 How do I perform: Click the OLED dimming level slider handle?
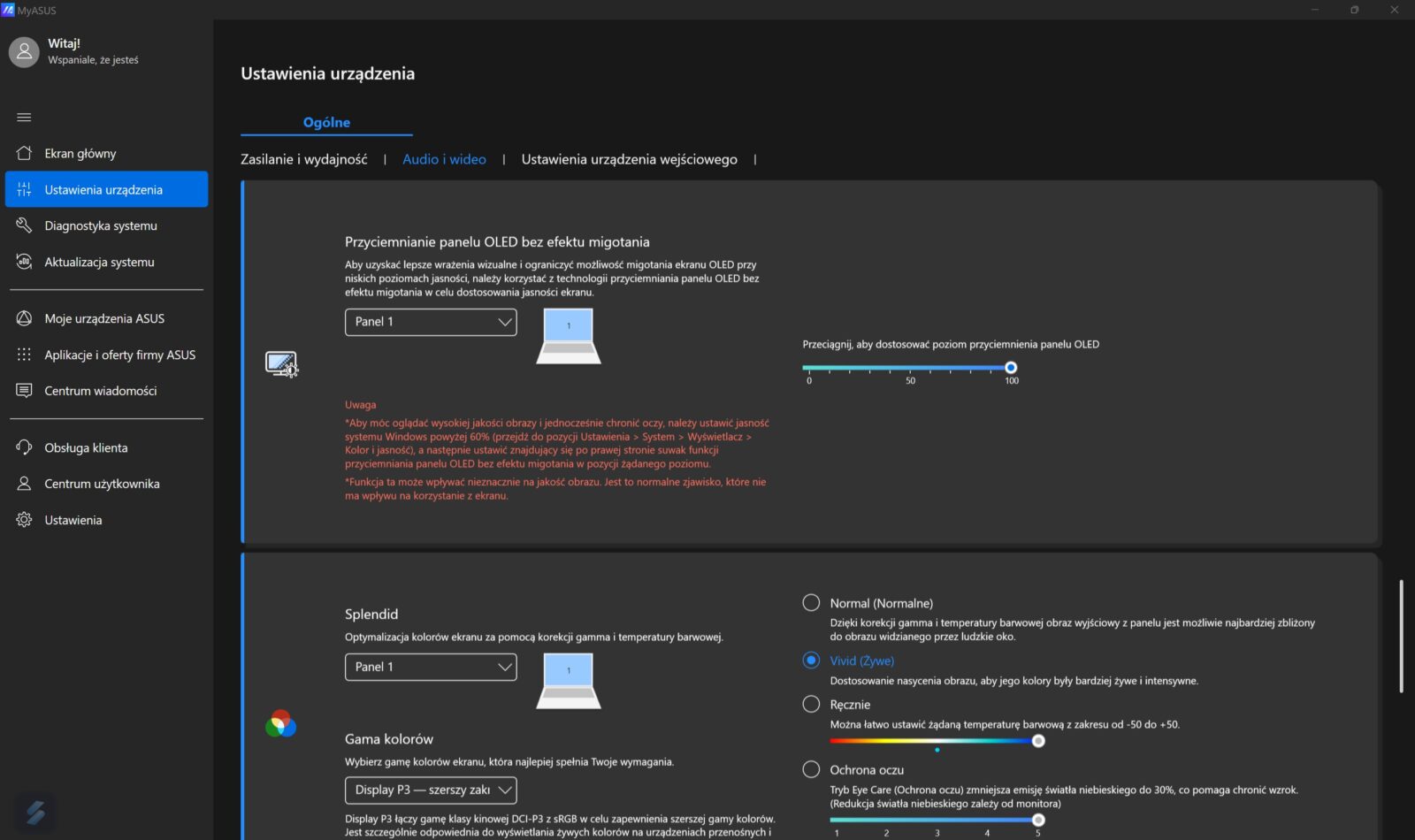pyautogui.click(x=1011, y=368)
